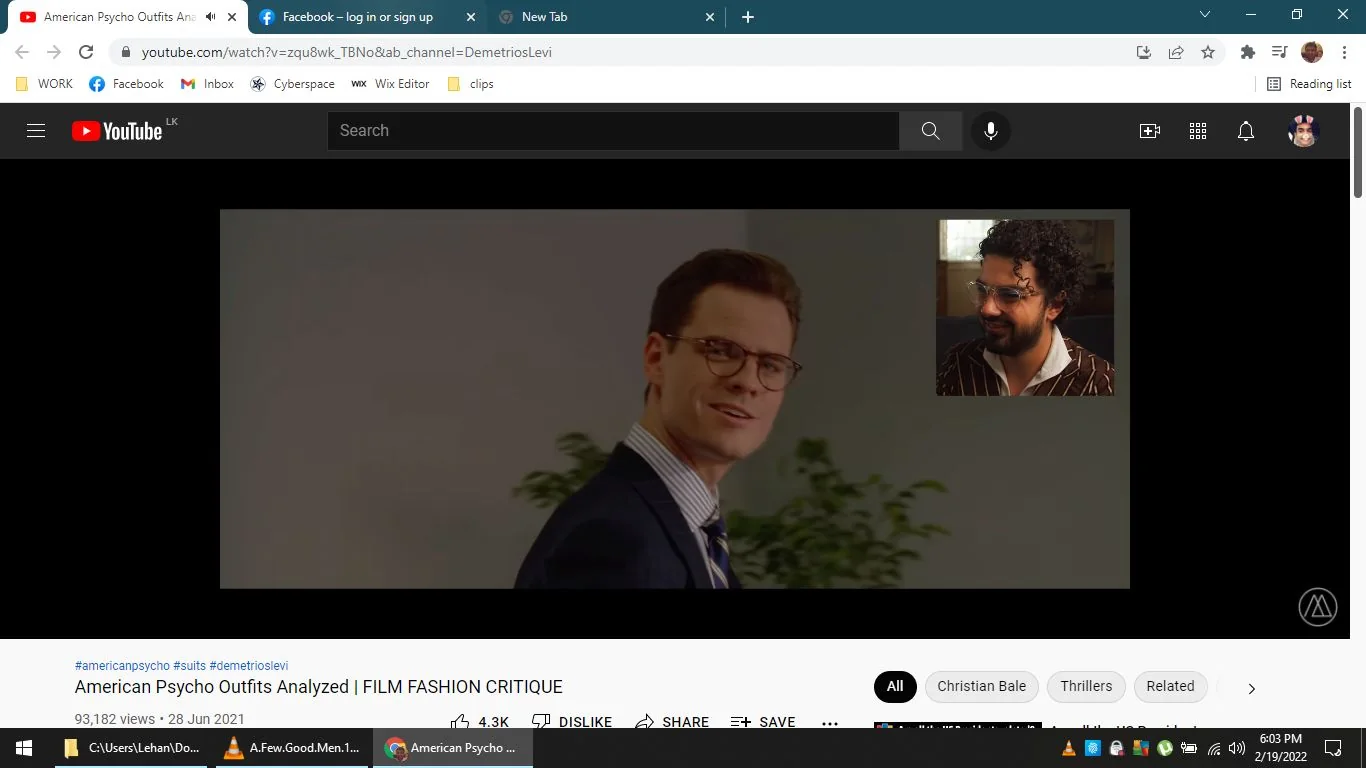Open media controls icon in toolbar
Screen dimensions: 1366x768
pos(1279,52)
